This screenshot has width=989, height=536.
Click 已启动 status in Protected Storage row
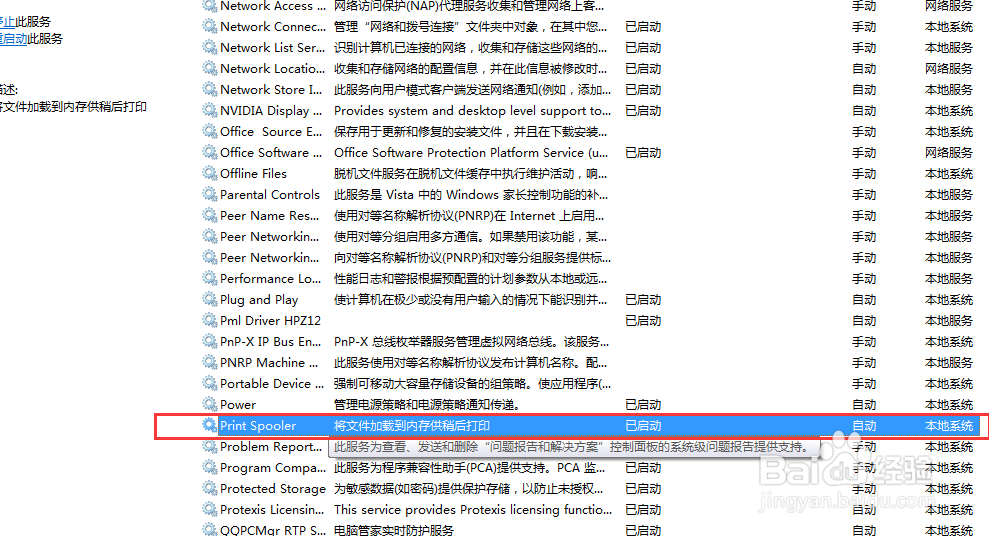pos(643,489)
